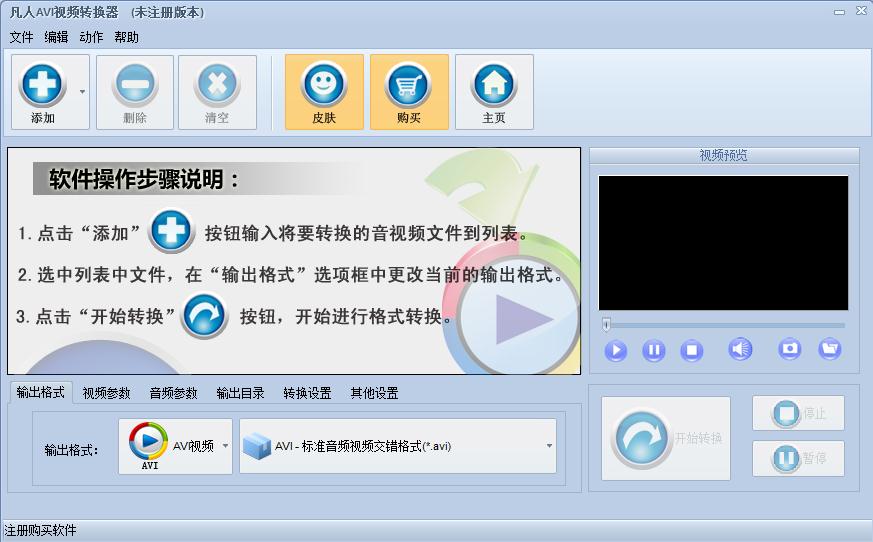
Task: Switch to the 视频参数 tab
Action: click(106, 393)
